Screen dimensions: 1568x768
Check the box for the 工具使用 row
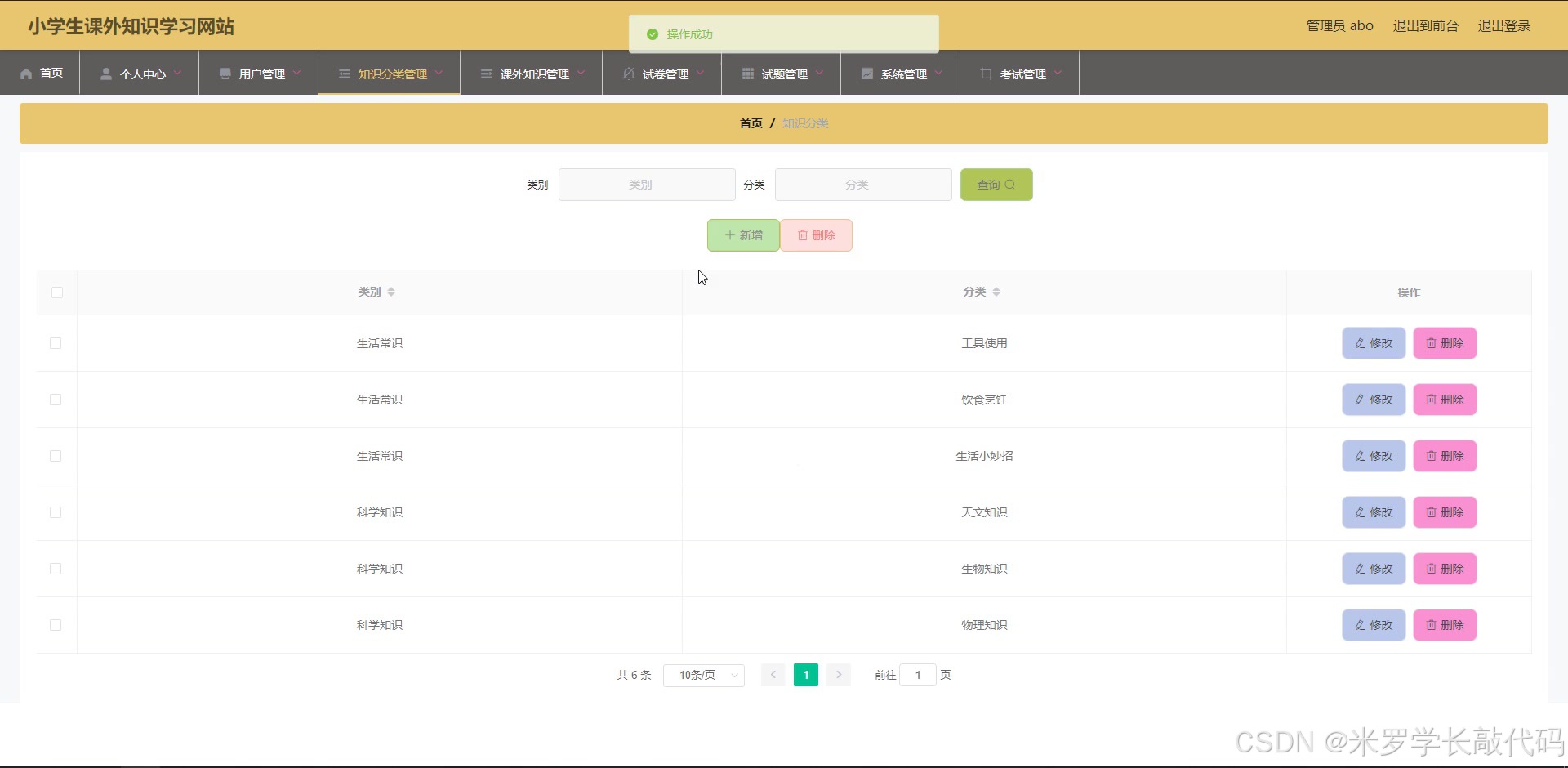point(56,343)
